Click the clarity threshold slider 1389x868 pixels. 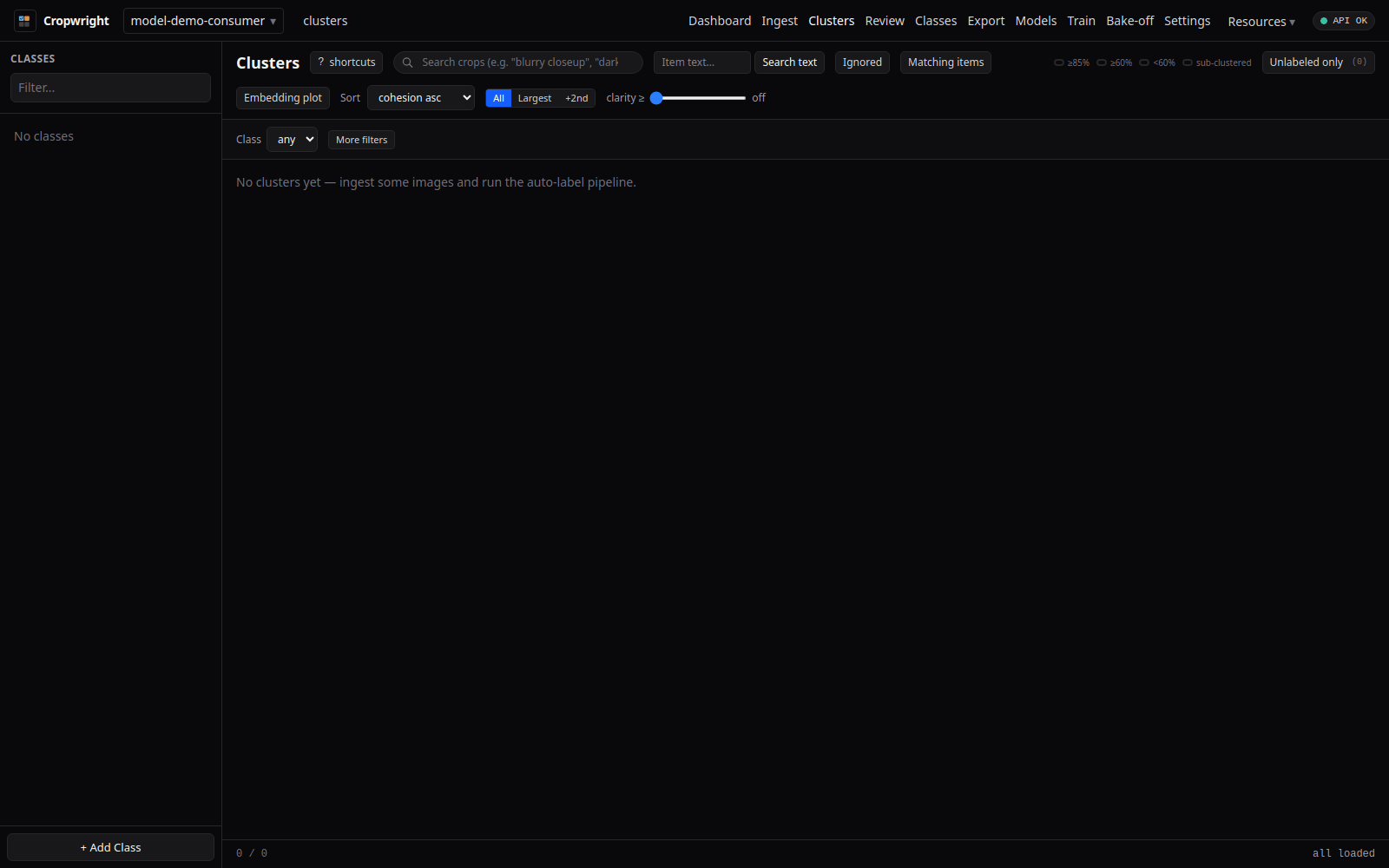(x=698, y=98)
